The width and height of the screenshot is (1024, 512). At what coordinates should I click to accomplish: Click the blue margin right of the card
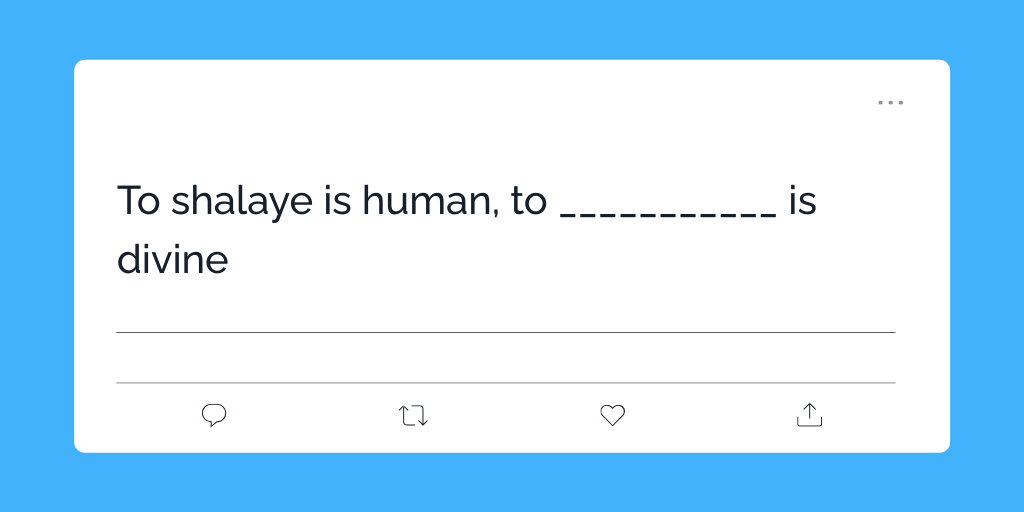987,256
